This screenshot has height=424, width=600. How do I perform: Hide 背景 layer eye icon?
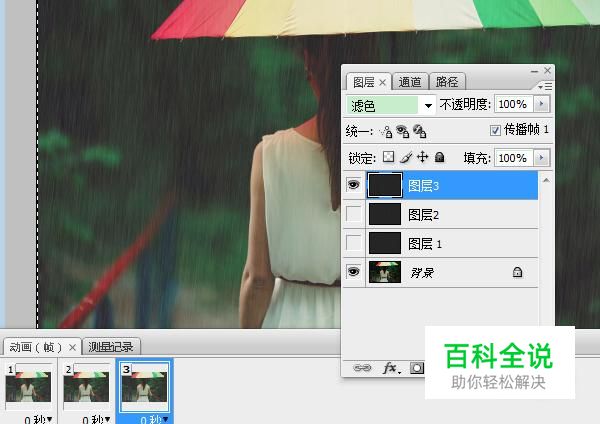coord(354,272)
